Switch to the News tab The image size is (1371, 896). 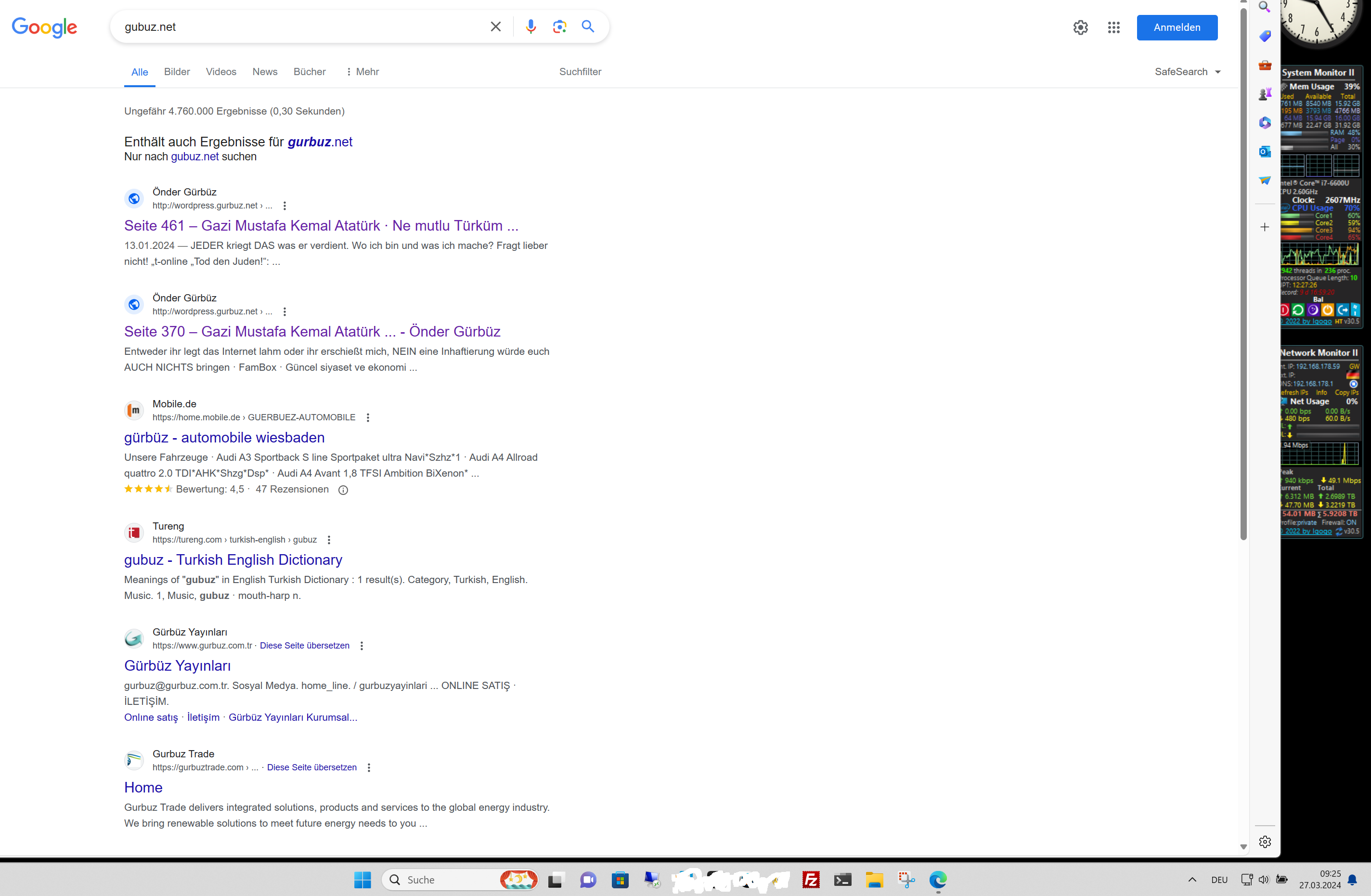pyautogui.click(x=265, y=71)
